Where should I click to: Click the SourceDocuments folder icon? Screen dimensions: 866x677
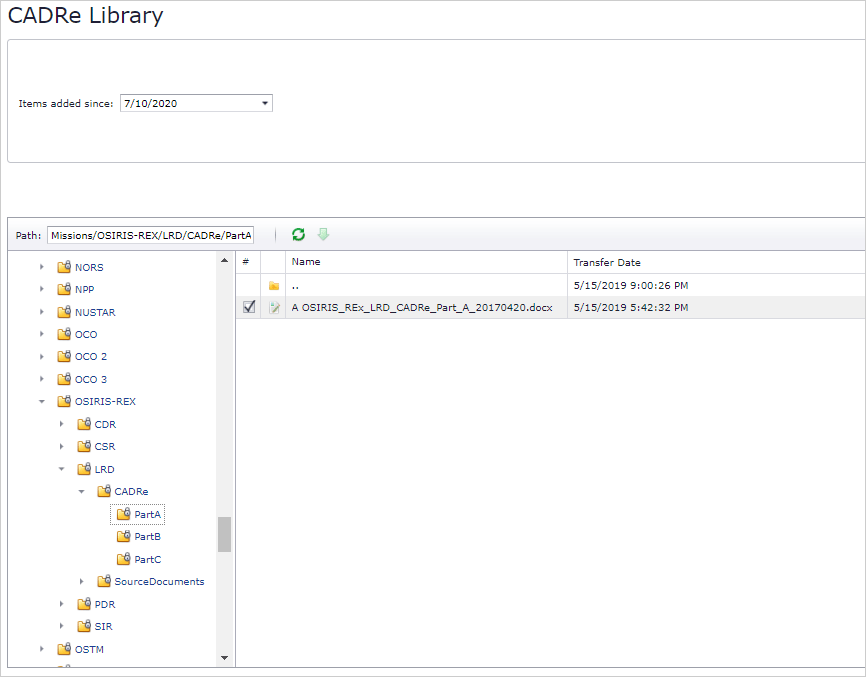104,582
